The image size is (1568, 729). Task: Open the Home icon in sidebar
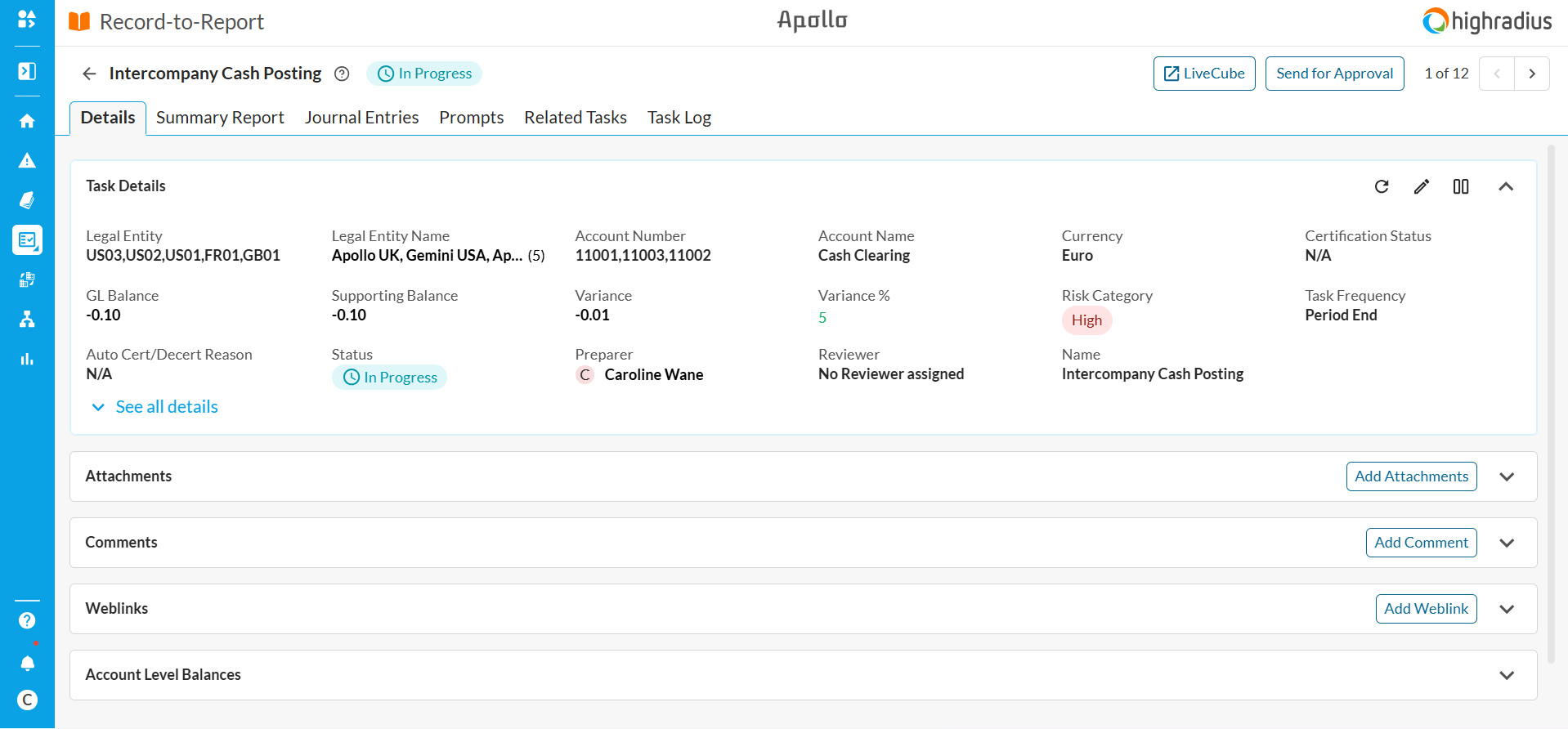(x=27, y=121)
